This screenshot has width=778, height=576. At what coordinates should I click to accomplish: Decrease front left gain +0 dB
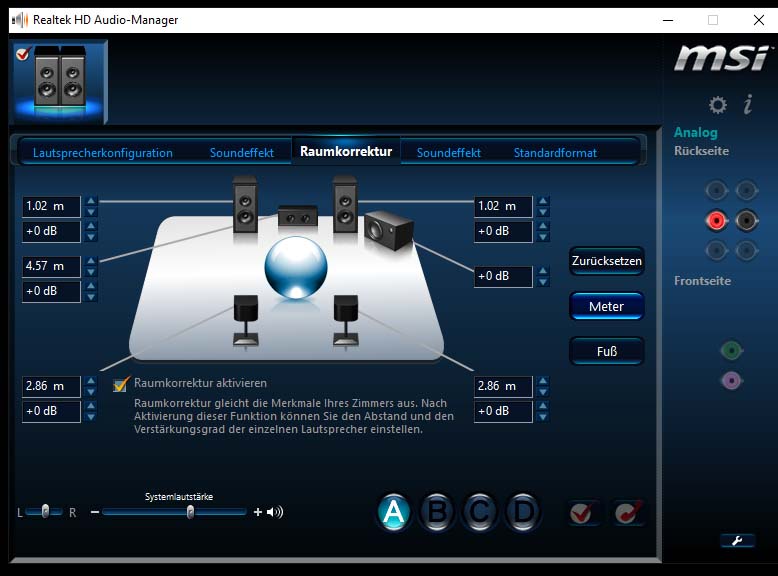pyautogui.click(x=91, y=237)
